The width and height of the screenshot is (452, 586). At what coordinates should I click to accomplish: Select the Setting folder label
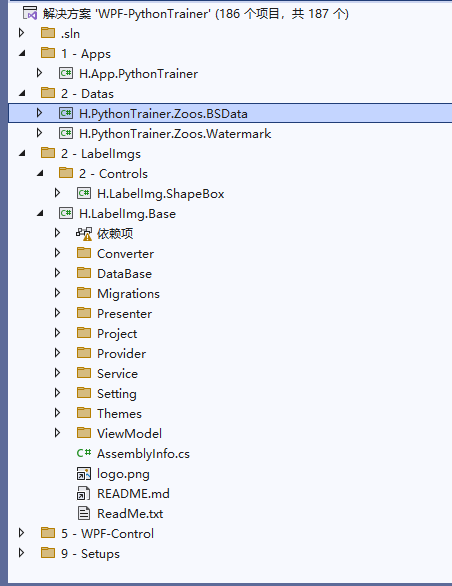coord(117,394)
